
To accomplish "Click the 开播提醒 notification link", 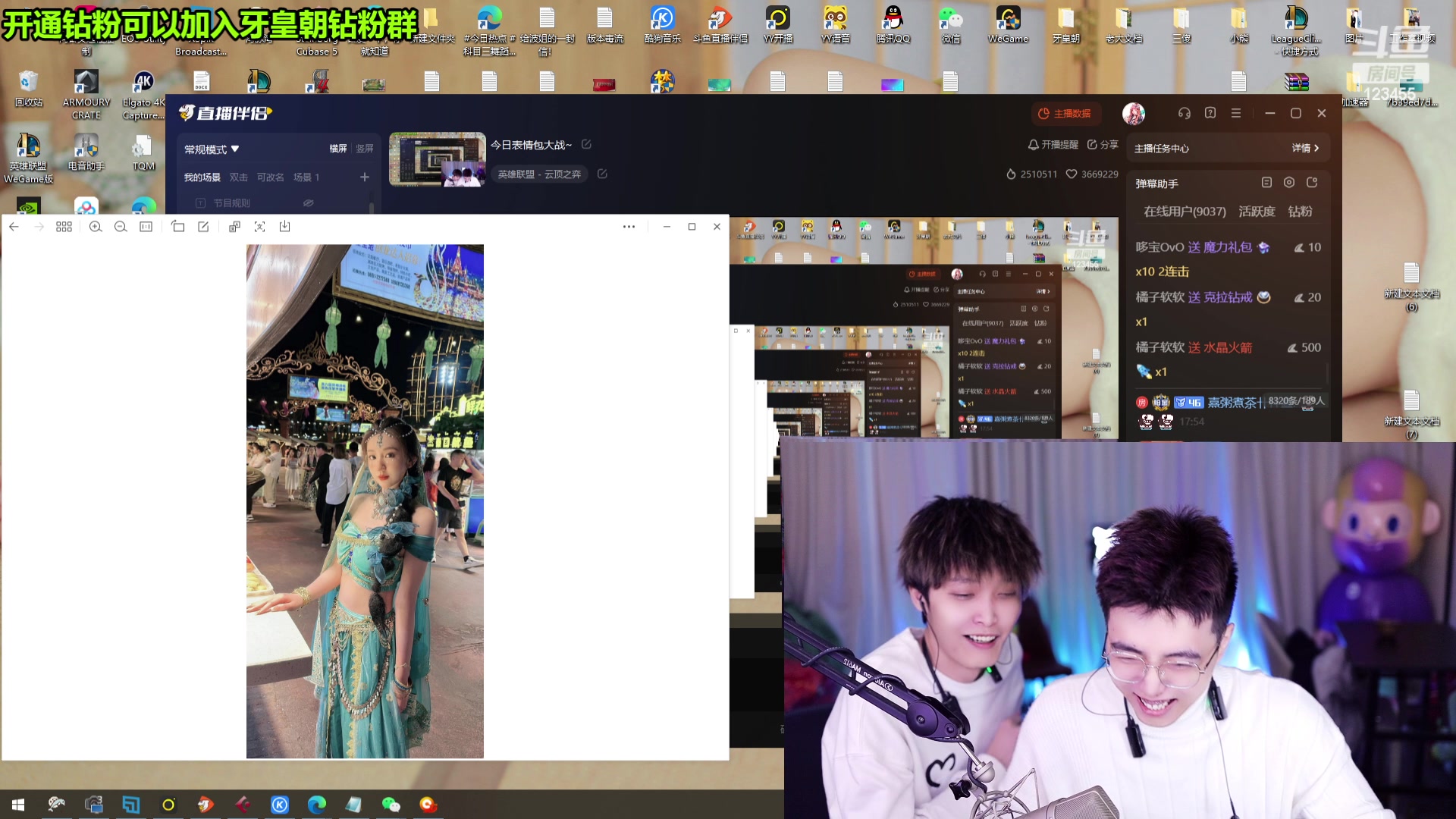I will (x=1053, y=145).
